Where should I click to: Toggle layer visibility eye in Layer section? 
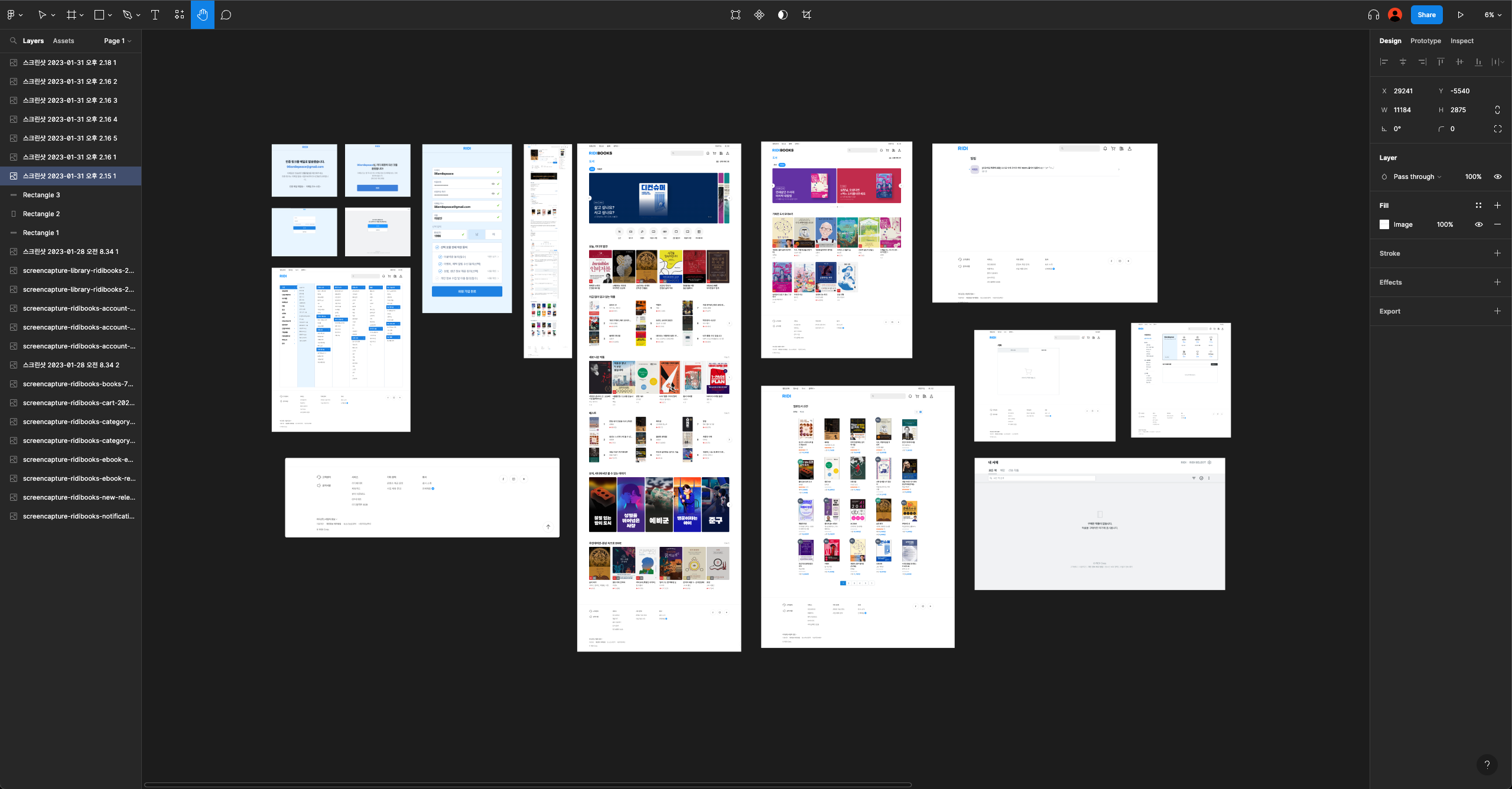(x=1498, y=177)
